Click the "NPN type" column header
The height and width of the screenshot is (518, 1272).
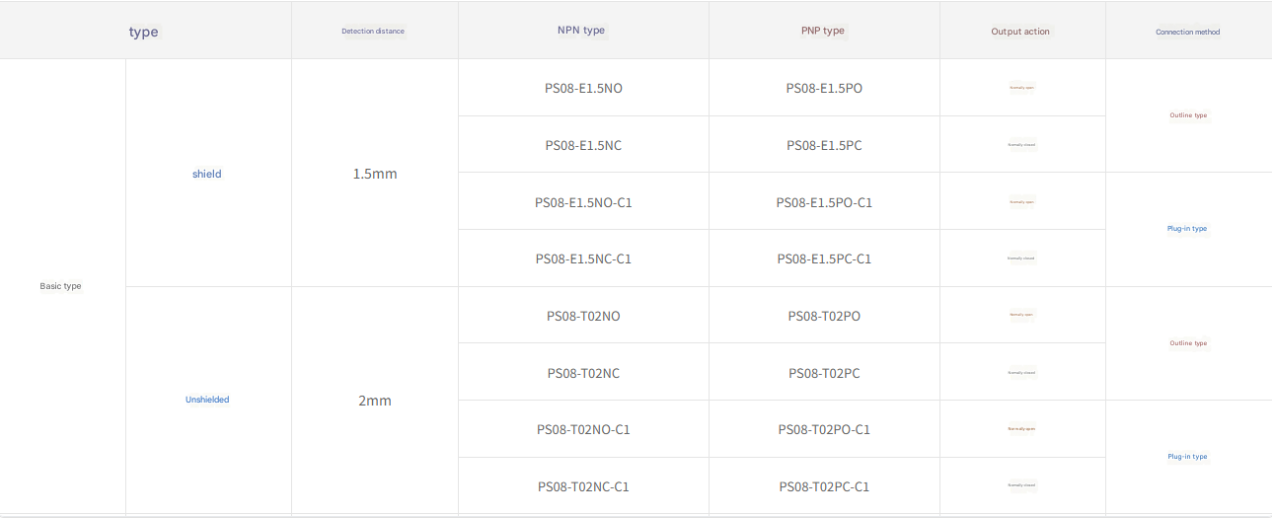pos(581,30)
